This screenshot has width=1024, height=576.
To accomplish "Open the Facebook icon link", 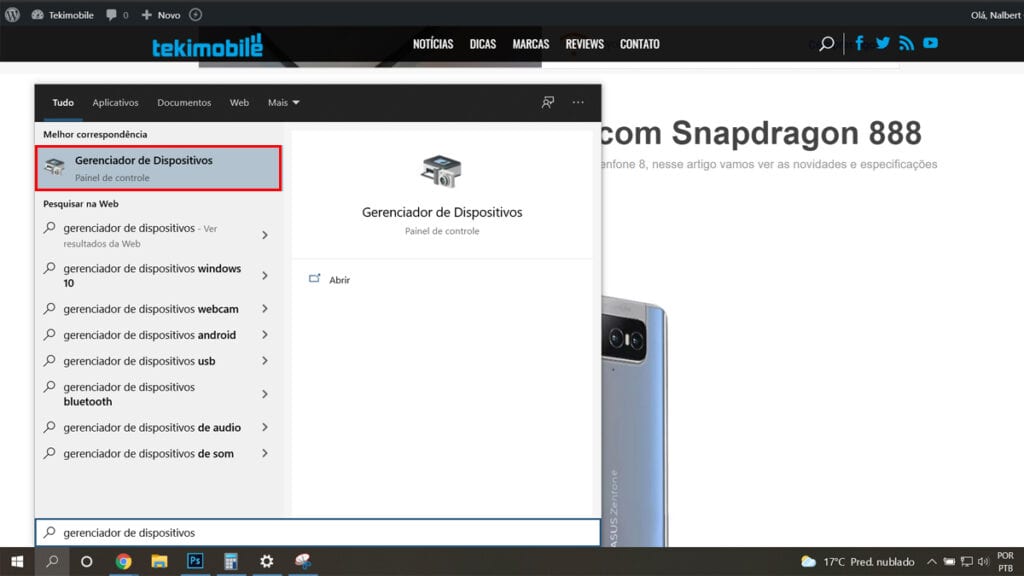I will [859, 43].
